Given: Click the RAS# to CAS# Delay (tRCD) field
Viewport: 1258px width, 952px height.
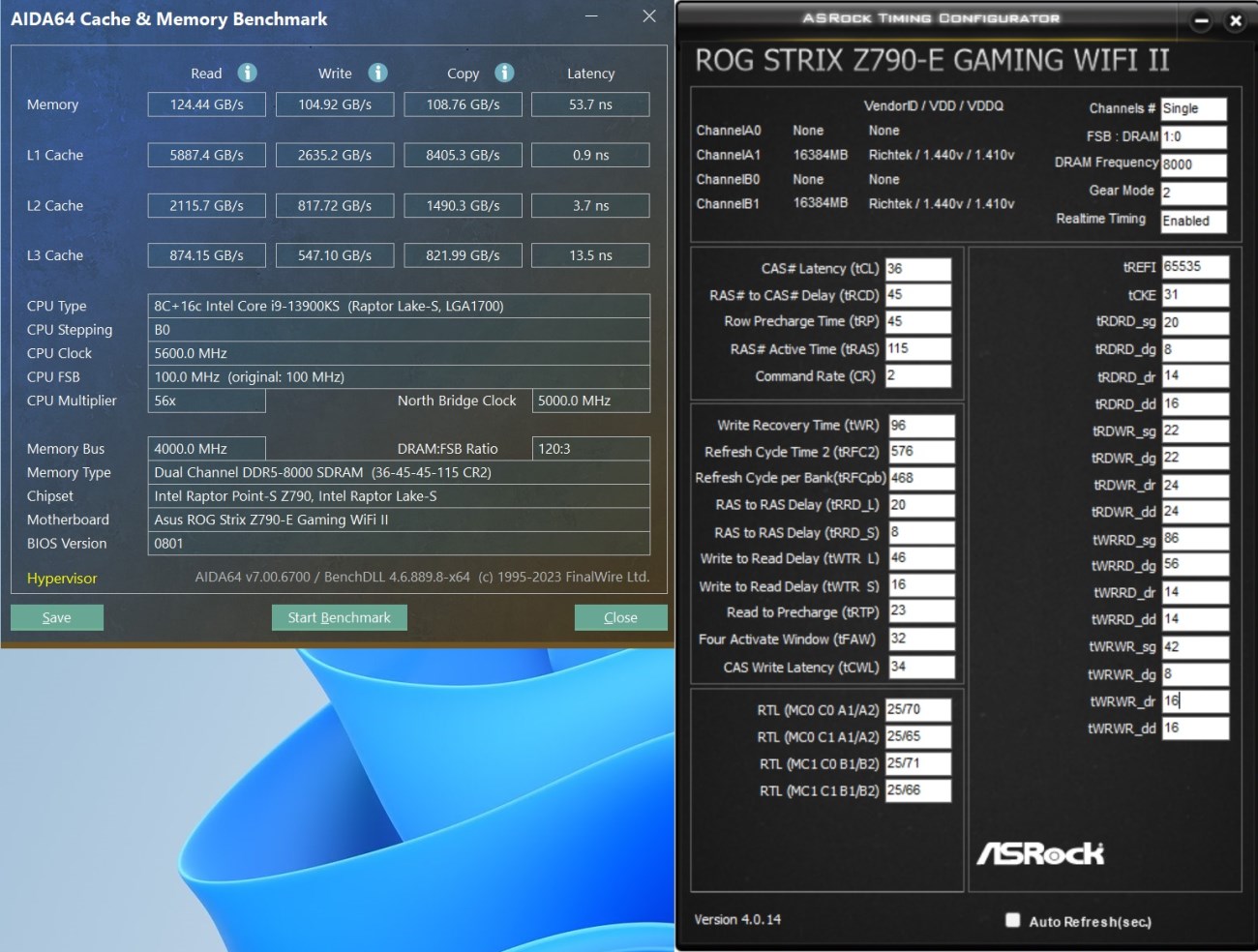Looking at the screenshot, I should coord(918,295).
